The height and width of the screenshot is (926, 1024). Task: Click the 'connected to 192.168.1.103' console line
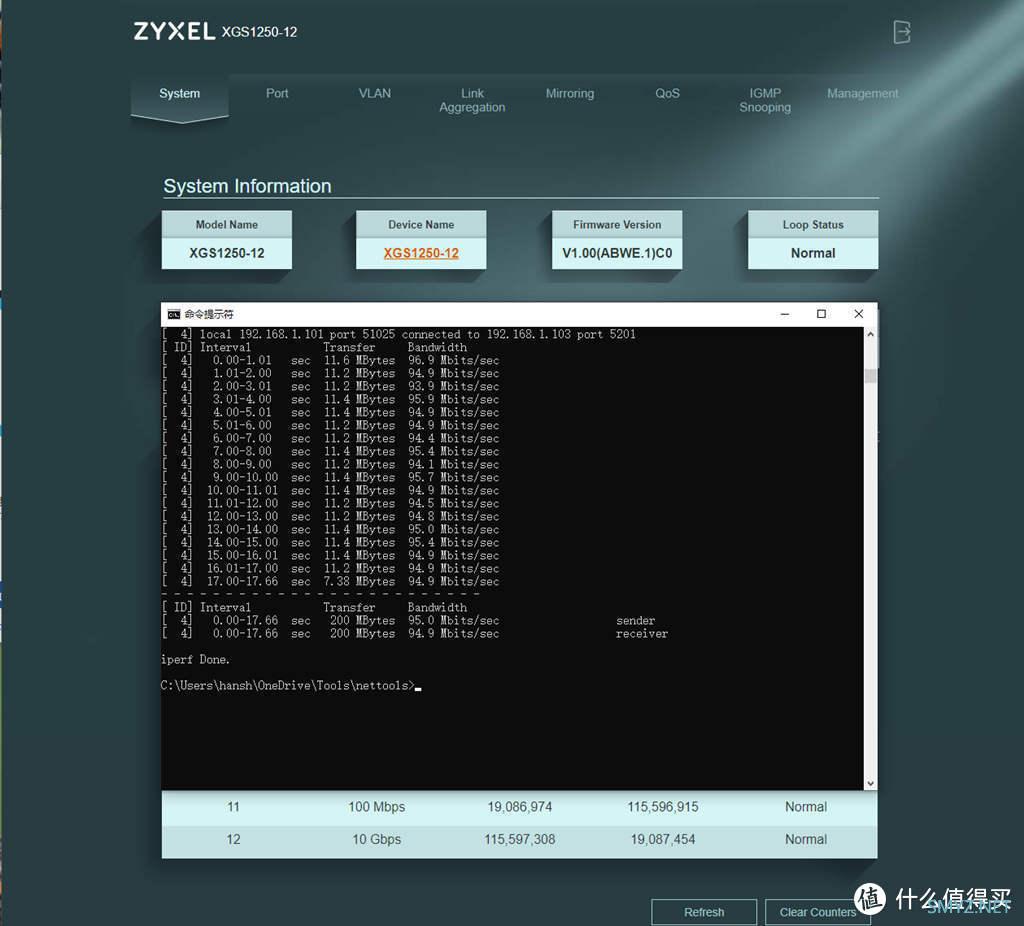398,334
